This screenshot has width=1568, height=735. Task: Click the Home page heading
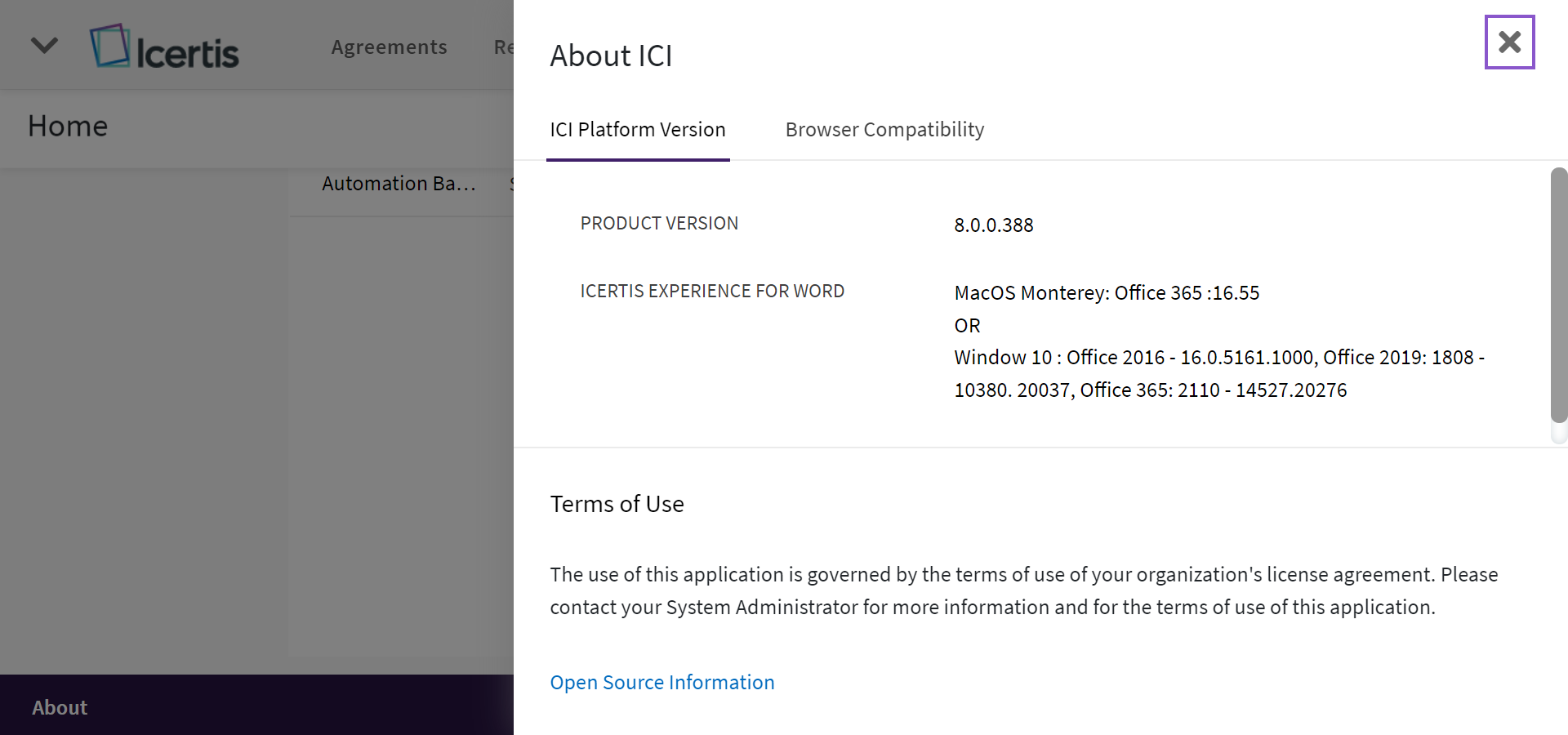click(x=68, y=127)
